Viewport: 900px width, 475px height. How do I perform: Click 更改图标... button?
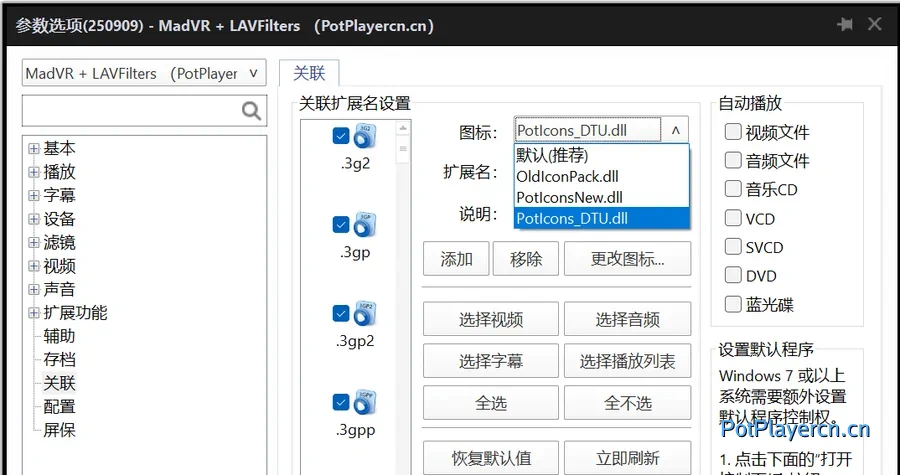tap(627, 259)
